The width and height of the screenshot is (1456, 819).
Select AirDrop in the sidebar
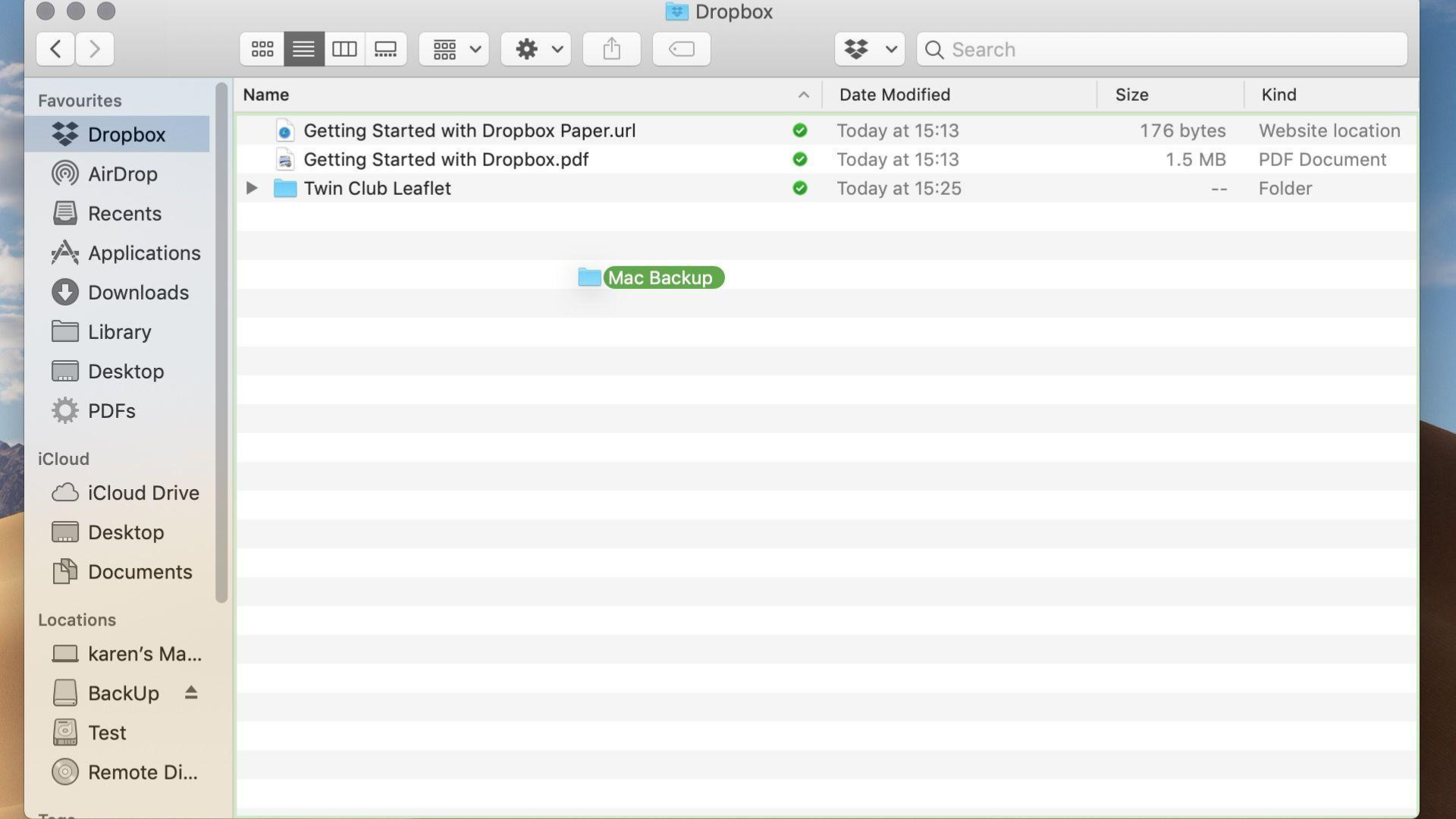point(121,174)
